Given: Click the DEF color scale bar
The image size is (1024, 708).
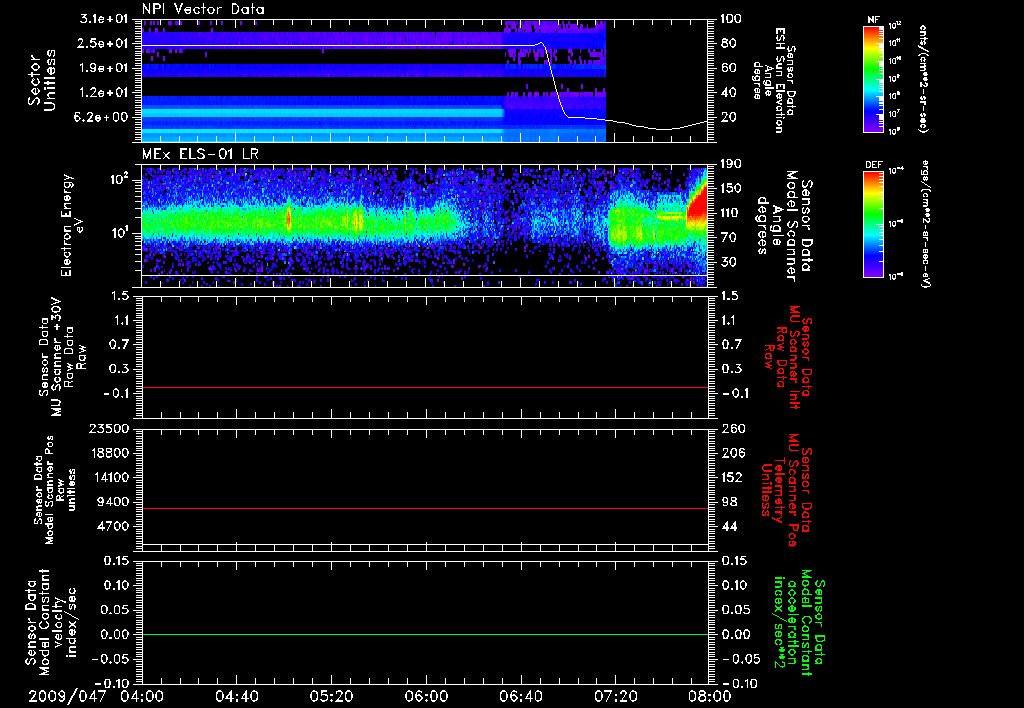Looking at the screenshot, I should click(x=874, y=224).
